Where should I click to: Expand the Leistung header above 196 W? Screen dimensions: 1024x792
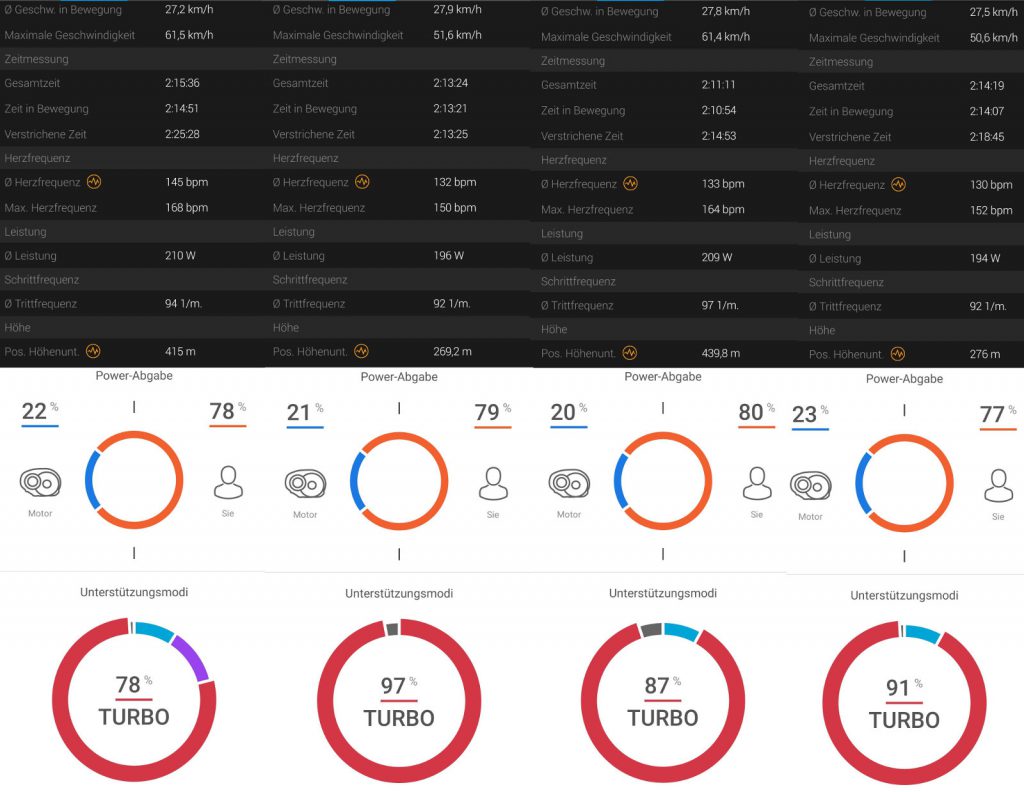293,231
